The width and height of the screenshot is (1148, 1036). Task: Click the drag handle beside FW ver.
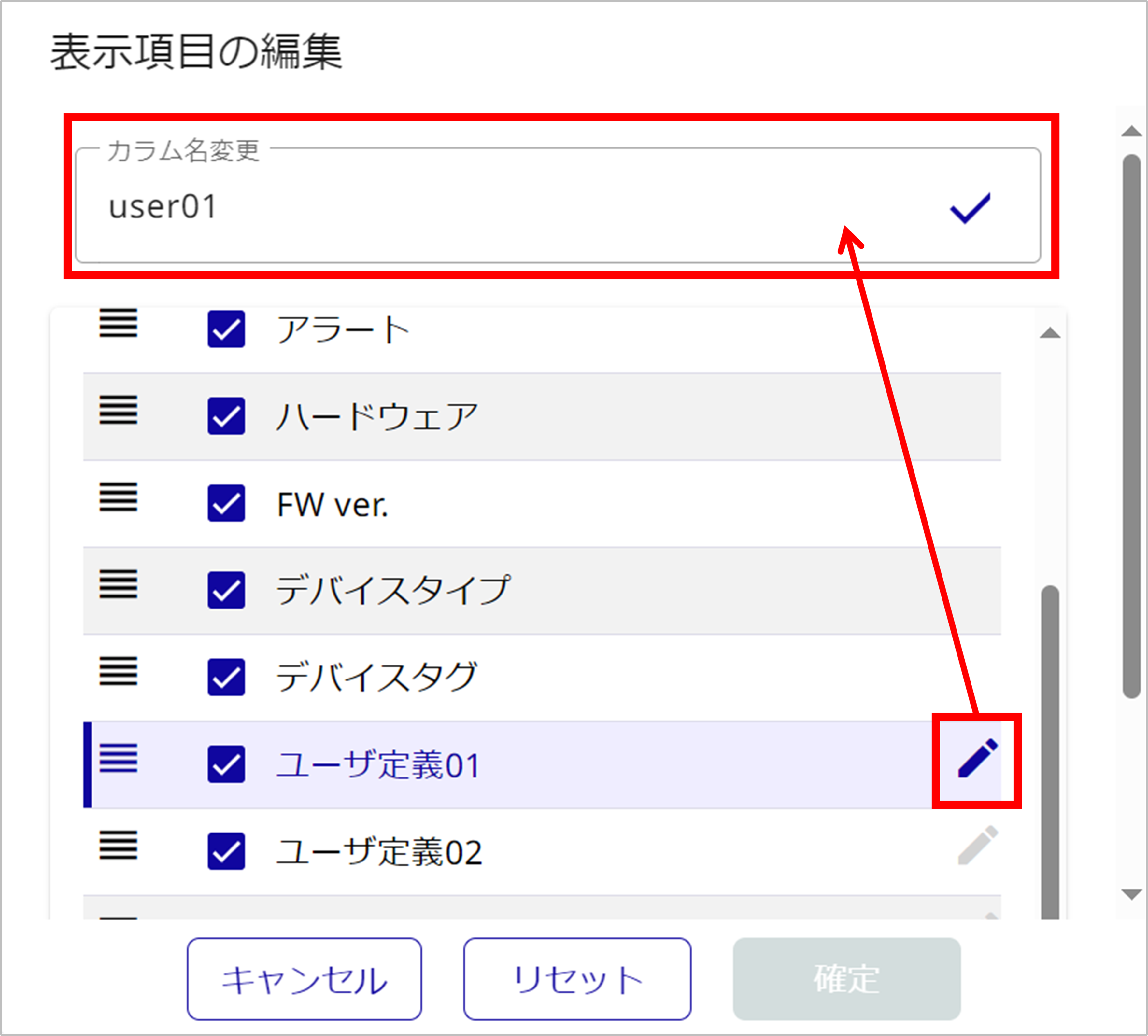[x=119, y=497]
